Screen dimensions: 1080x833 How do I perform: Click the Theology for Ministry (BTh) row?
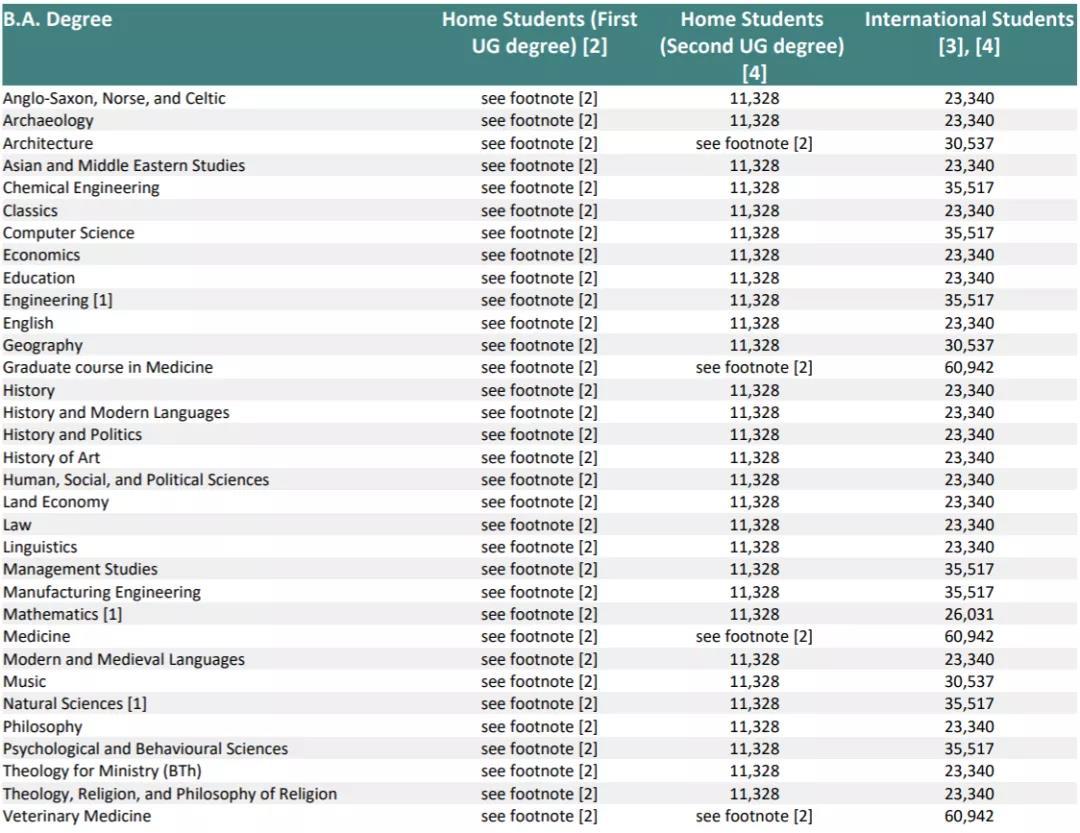[100, 771]
